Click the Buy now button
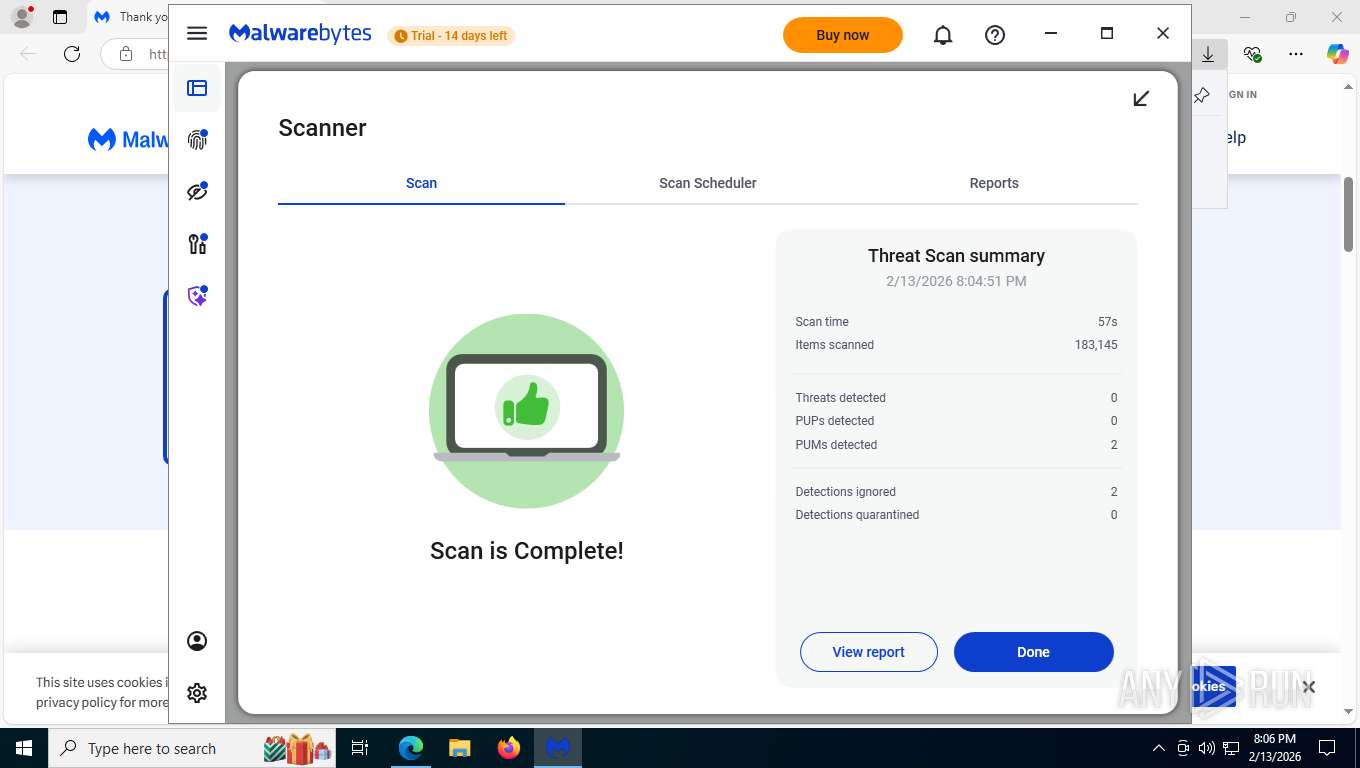This screenshot has height=768, width=1360. [843, 35]
